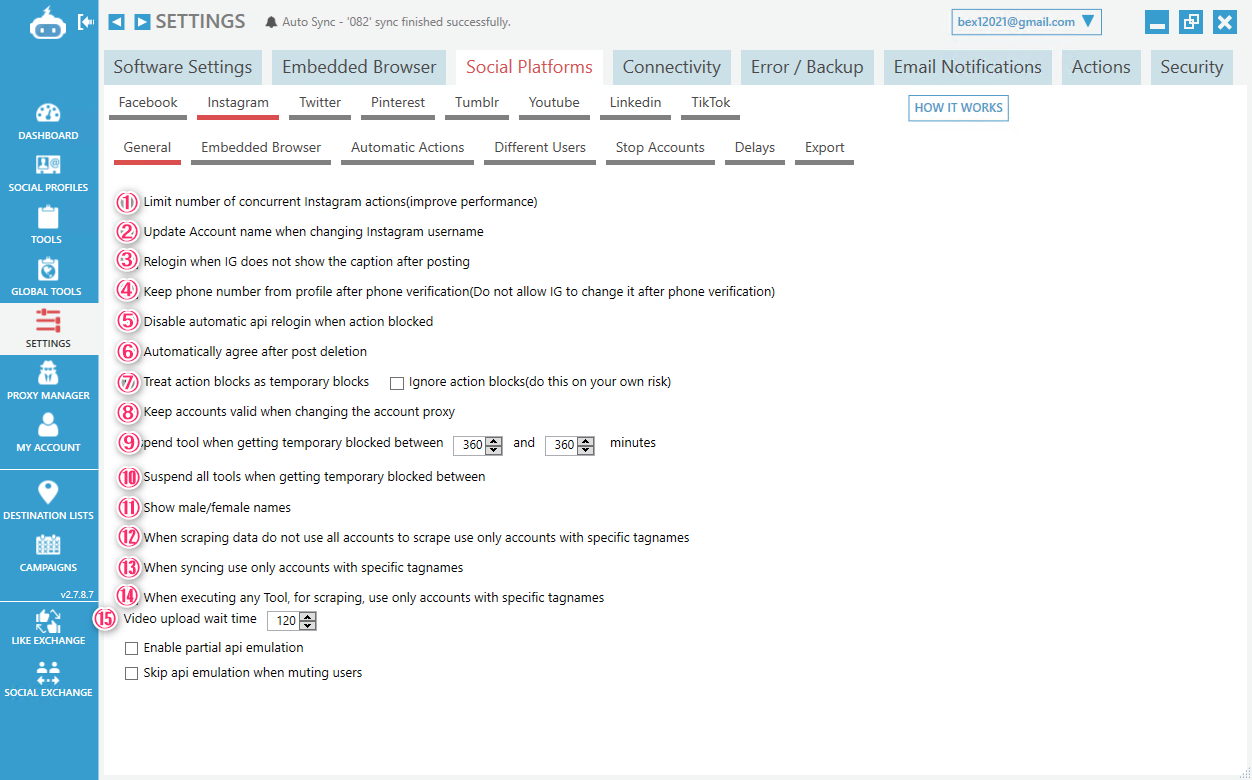The width and height of the screenshot is (1252, 780).
Task: Open Destination Lists in the sidebar
Action: coord(48,500)
